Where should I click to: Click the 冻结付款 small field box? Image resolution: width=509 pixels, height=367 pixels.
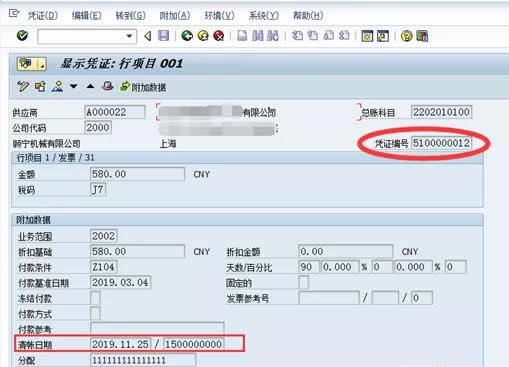[x=95, y=298]
